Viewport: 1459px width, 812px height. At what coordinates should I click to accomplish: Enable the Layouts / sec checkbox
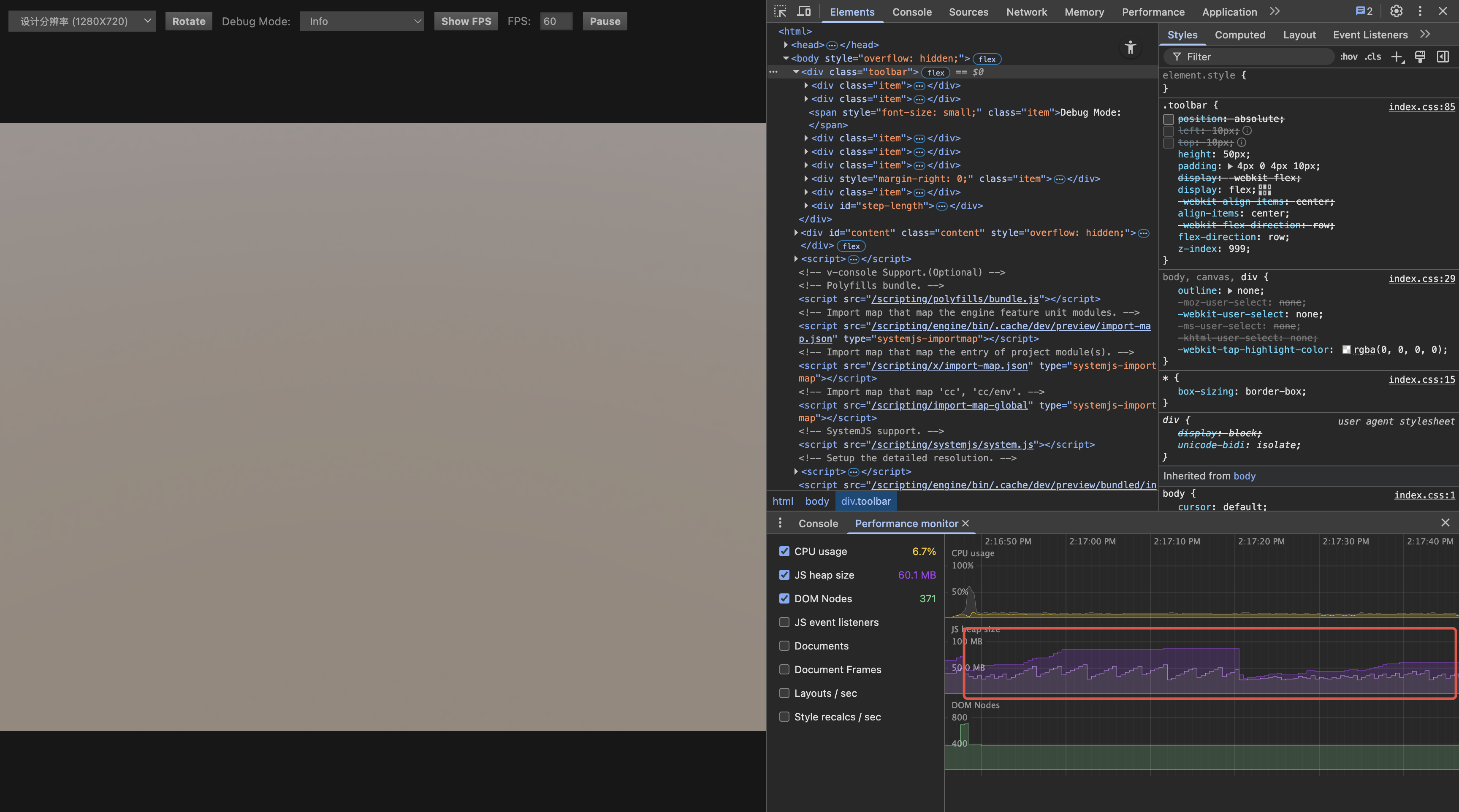(784, 693)
